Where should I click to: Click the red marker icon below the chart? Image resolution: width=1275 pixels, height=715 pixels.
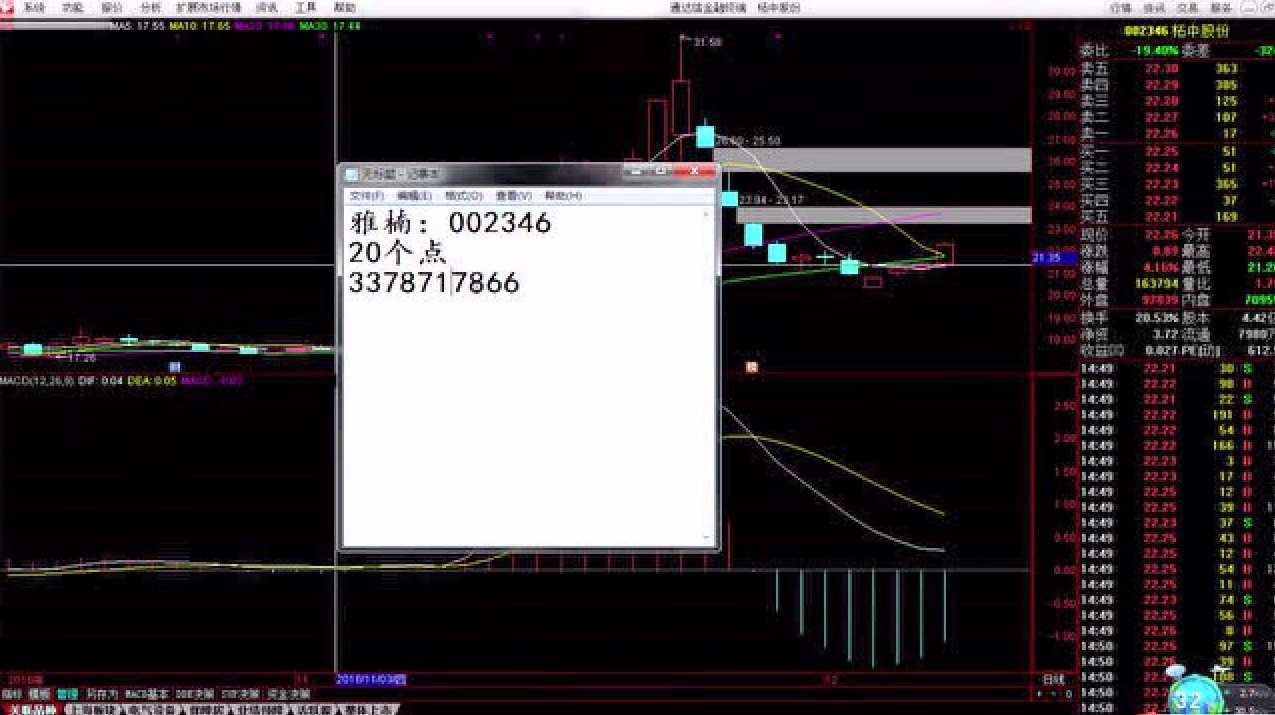(x=752, y=367)
